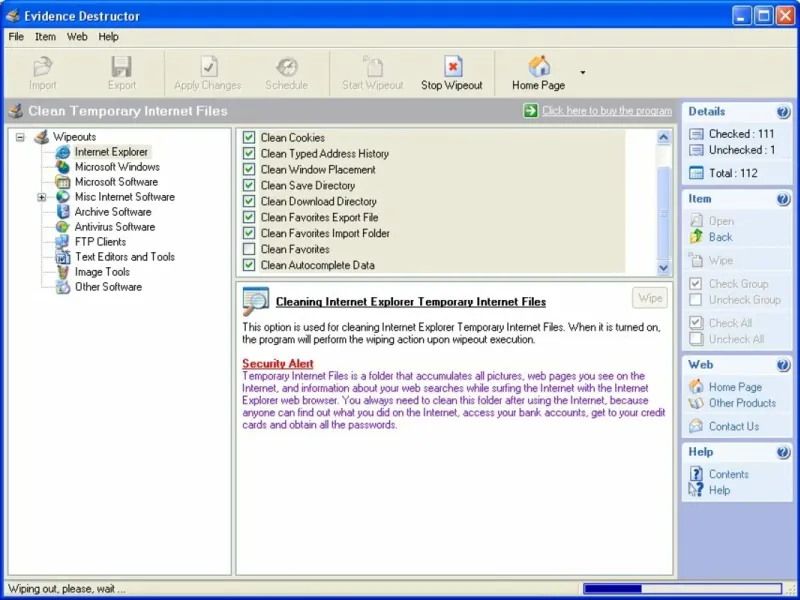800x600 pixels.
Task: Click Other Products in Web panel
Action: pos(742,403)
